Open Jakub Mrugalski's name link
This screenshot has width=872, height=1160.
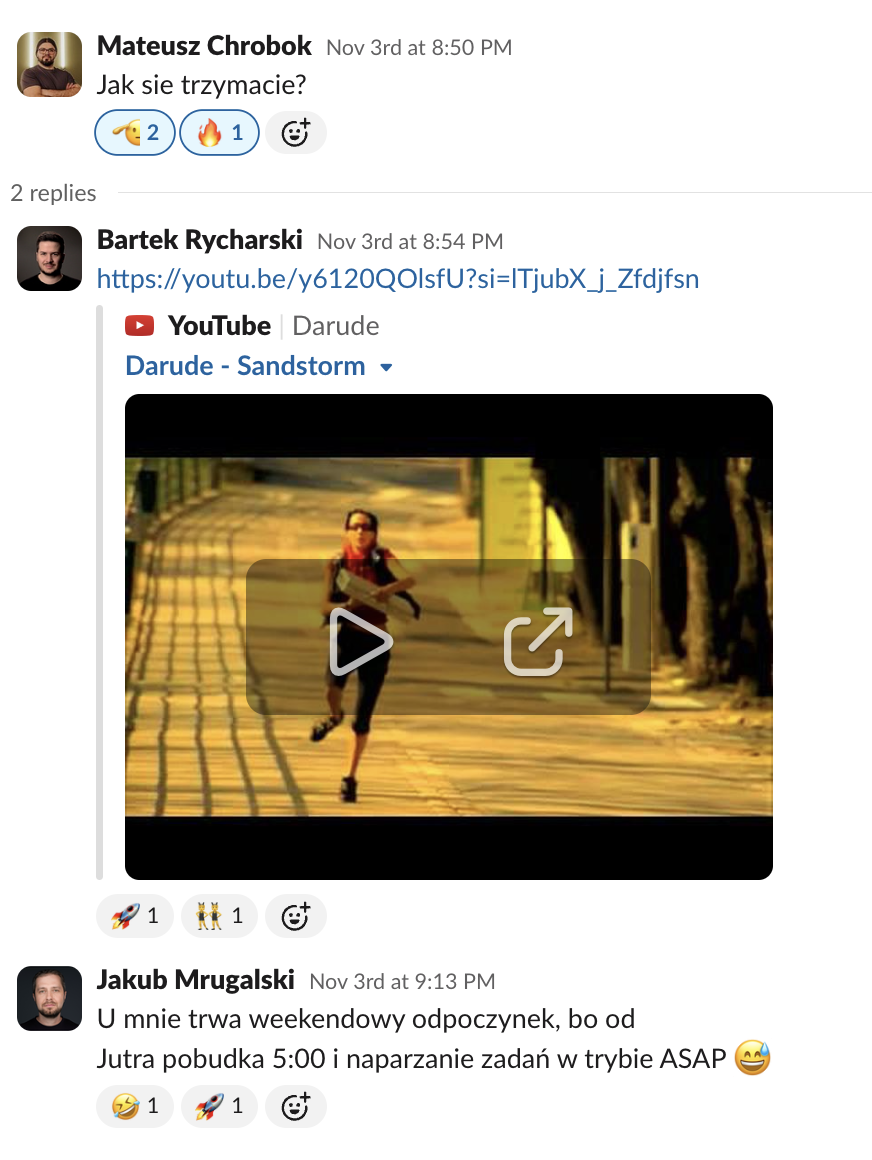(196, 979)
